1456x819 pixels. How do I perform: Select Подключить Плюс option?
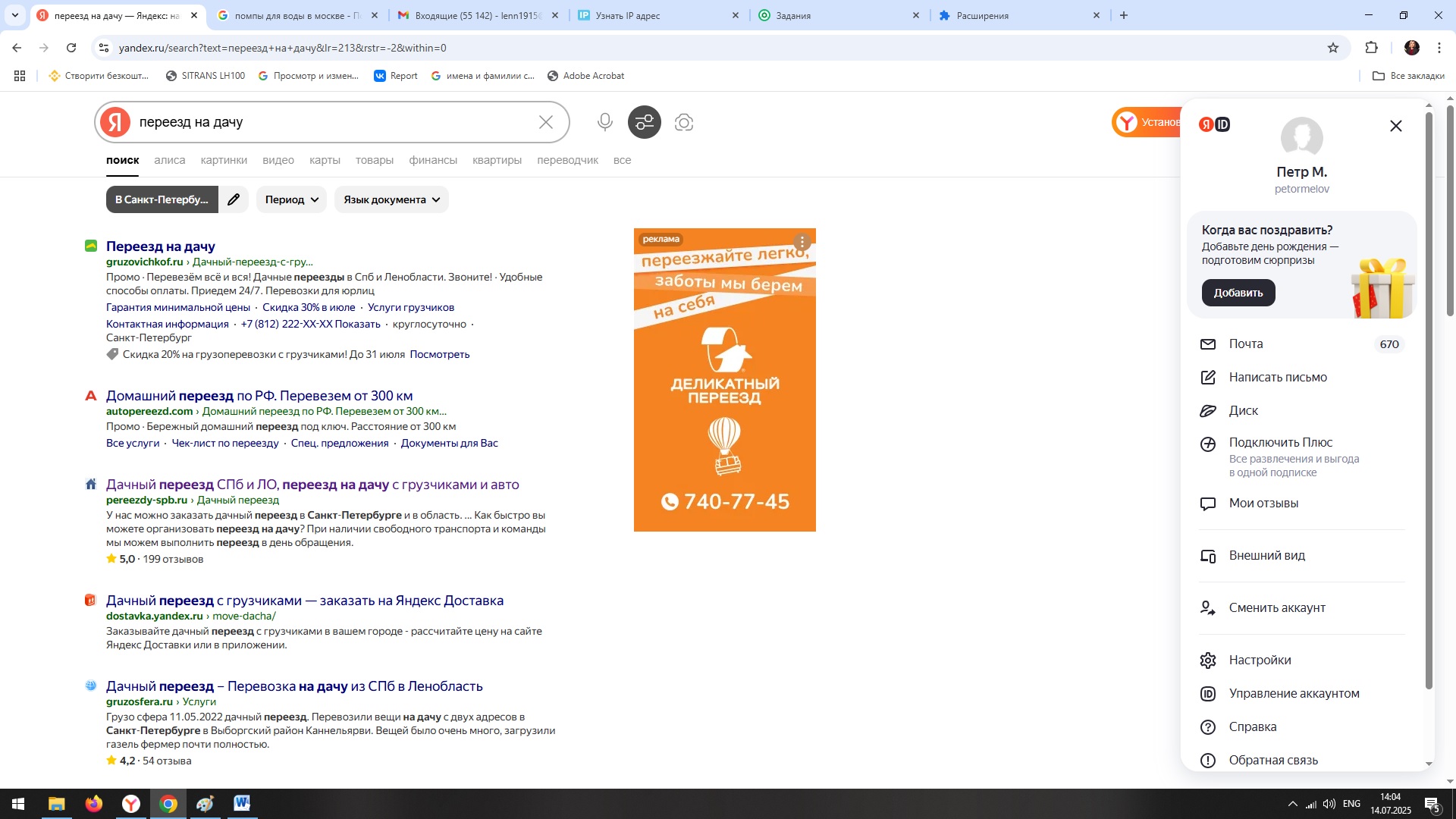click(x=1302, y=457)
